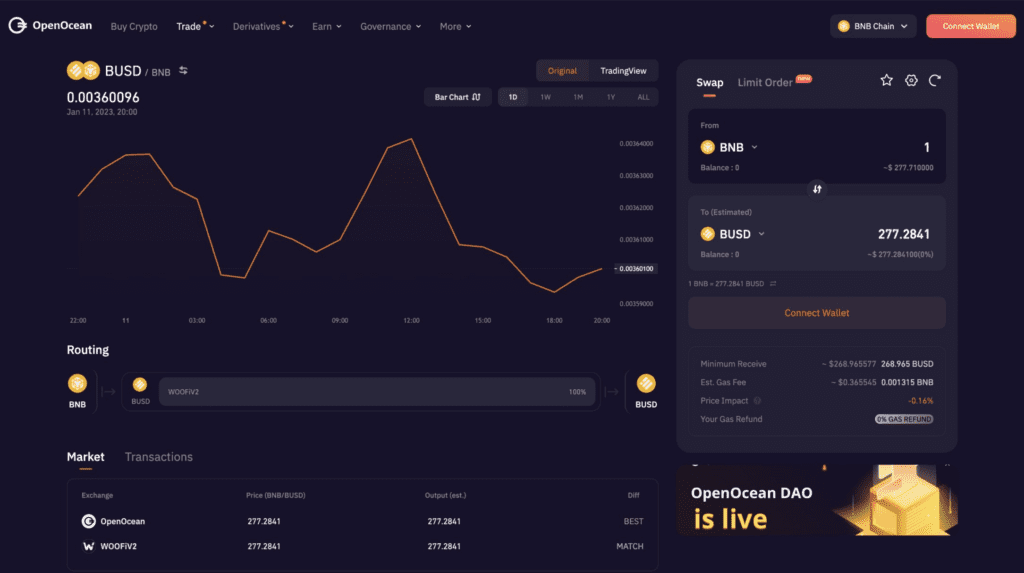Open Buy Crypto page

click(x=134, y=26)
